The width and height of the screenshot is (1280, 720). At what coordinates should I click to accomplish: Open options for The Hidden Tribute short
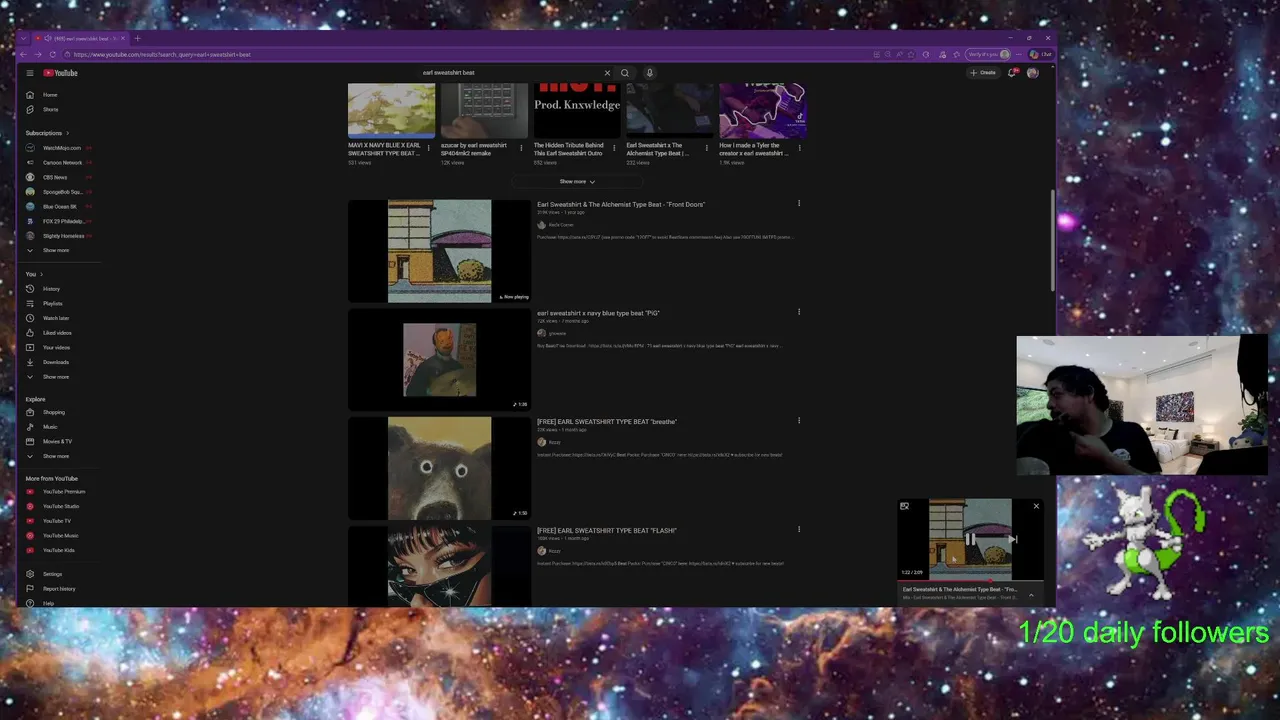pyautogui.click(x=614, y=148)
